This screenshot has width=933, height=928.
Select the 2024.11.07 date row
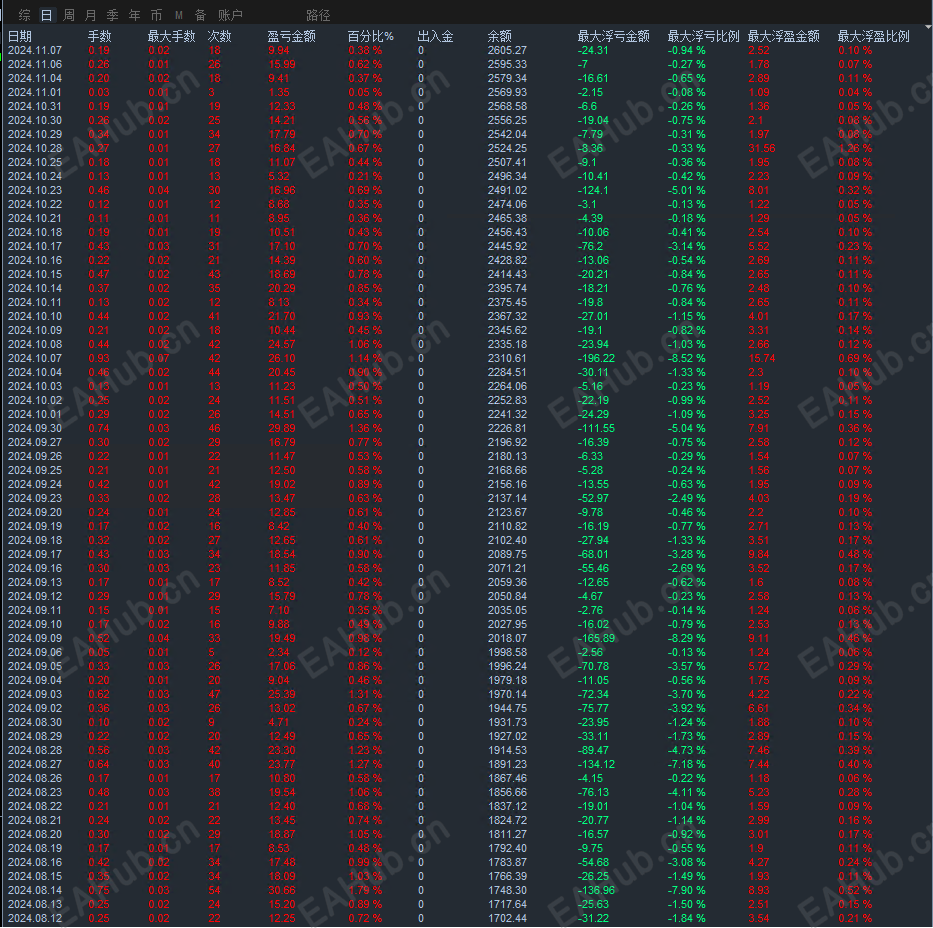(x=35, y=51)
